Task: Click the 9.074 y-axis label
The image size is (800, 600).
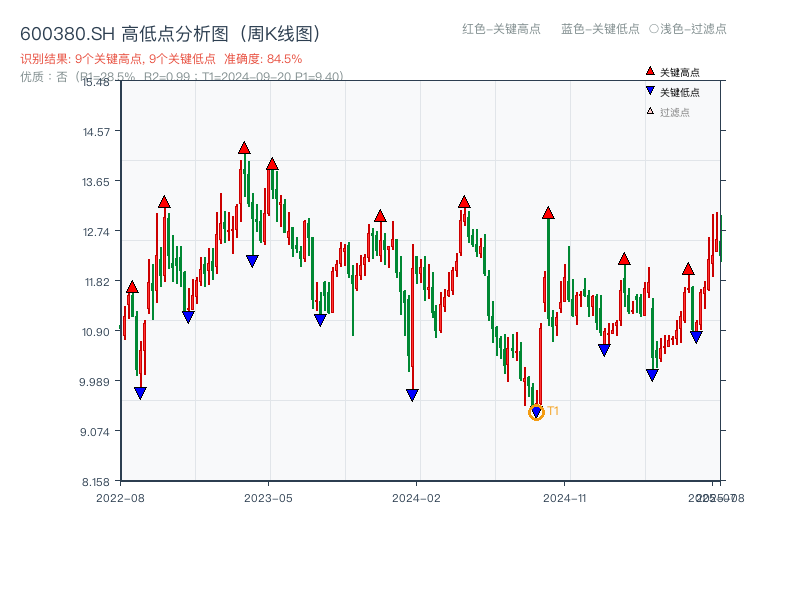Action: click(x=95, y=432)
